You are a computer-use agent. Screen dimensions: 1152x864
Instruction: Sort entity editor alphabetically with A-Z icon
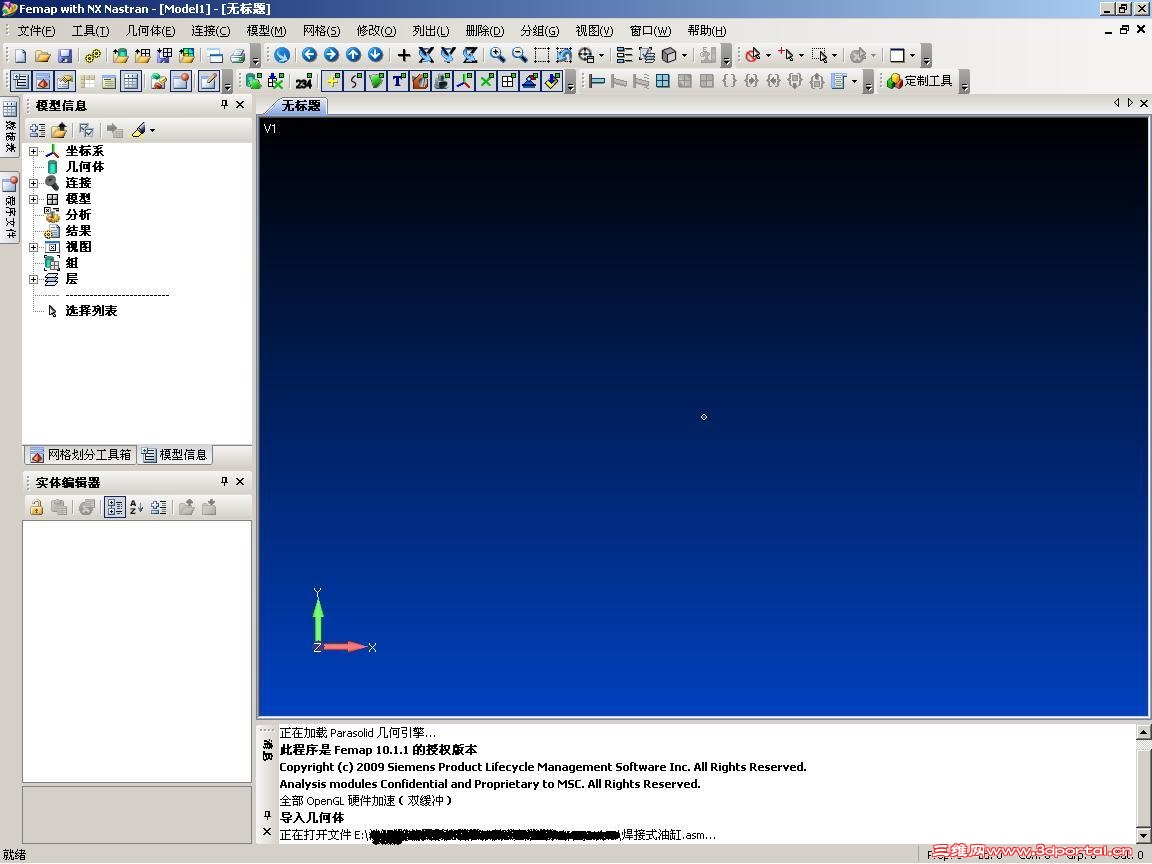[x=136, y=507]
